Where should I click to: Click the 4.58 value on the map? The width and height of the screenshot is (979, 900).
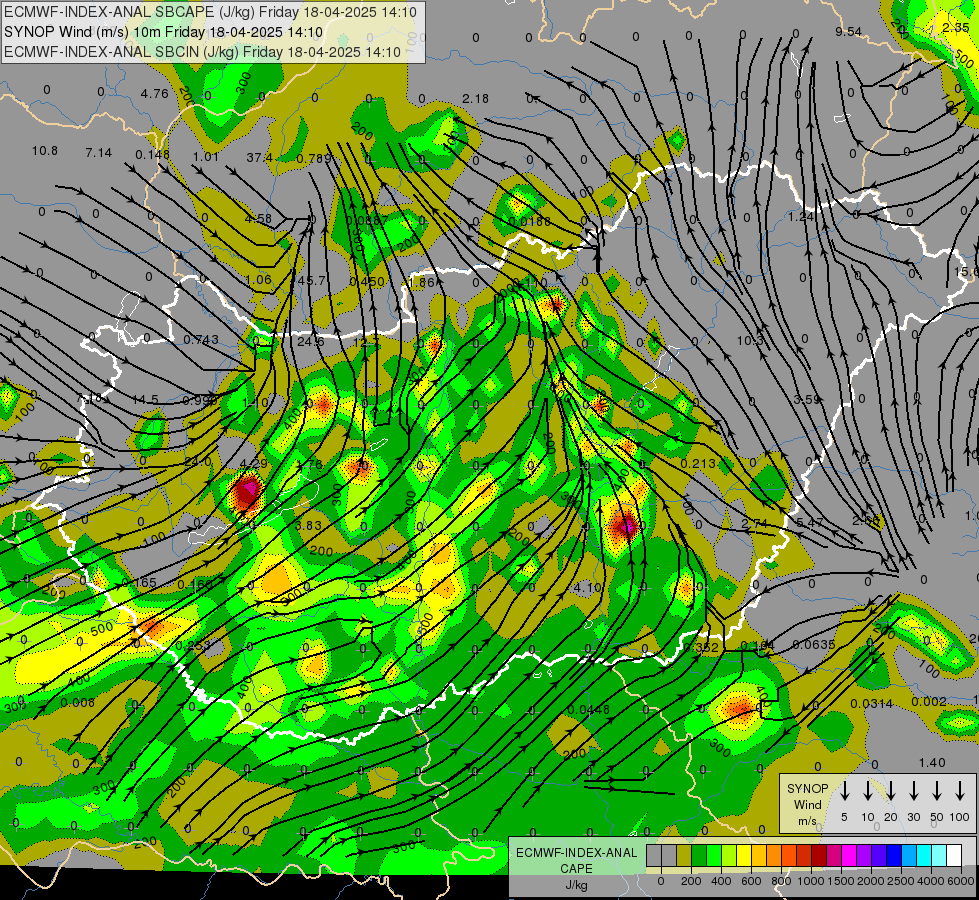pyautogui.click(x=258, y=219)
